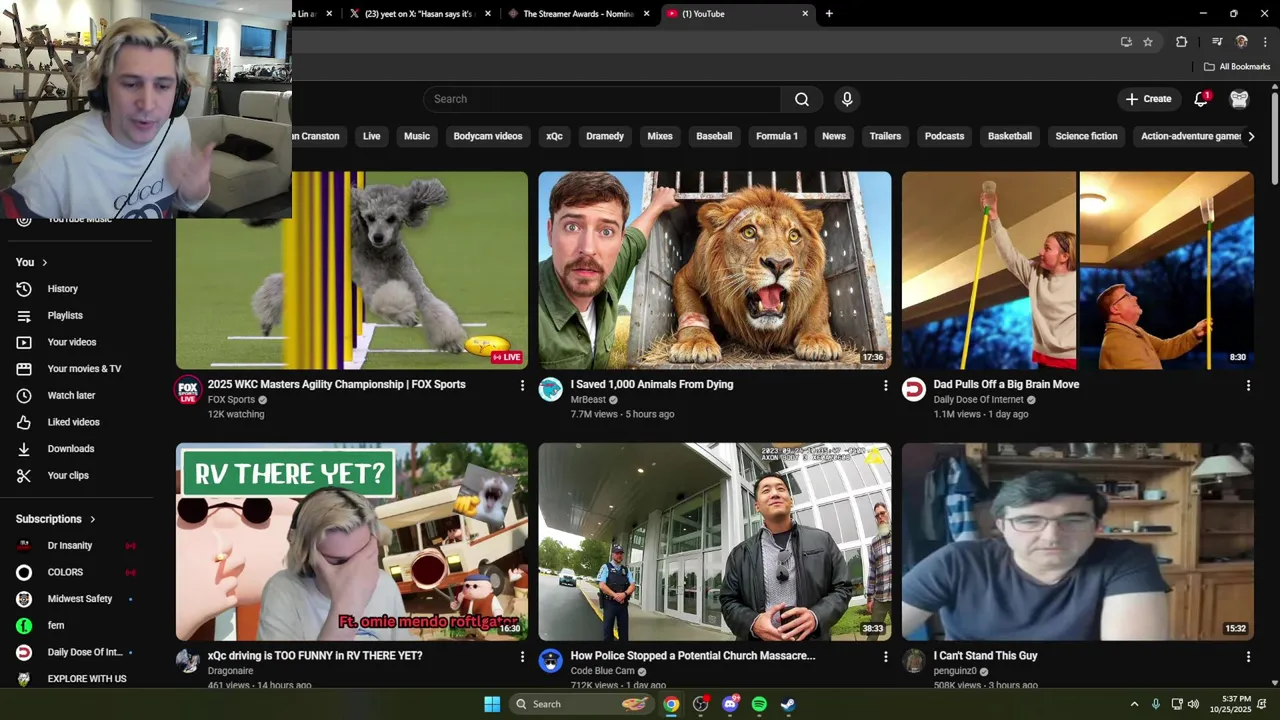The width and height of the screenshot is (1280, 720).
Task: Switch to The Streamer Awards browser tab
Action: click(x=578, y=14)
